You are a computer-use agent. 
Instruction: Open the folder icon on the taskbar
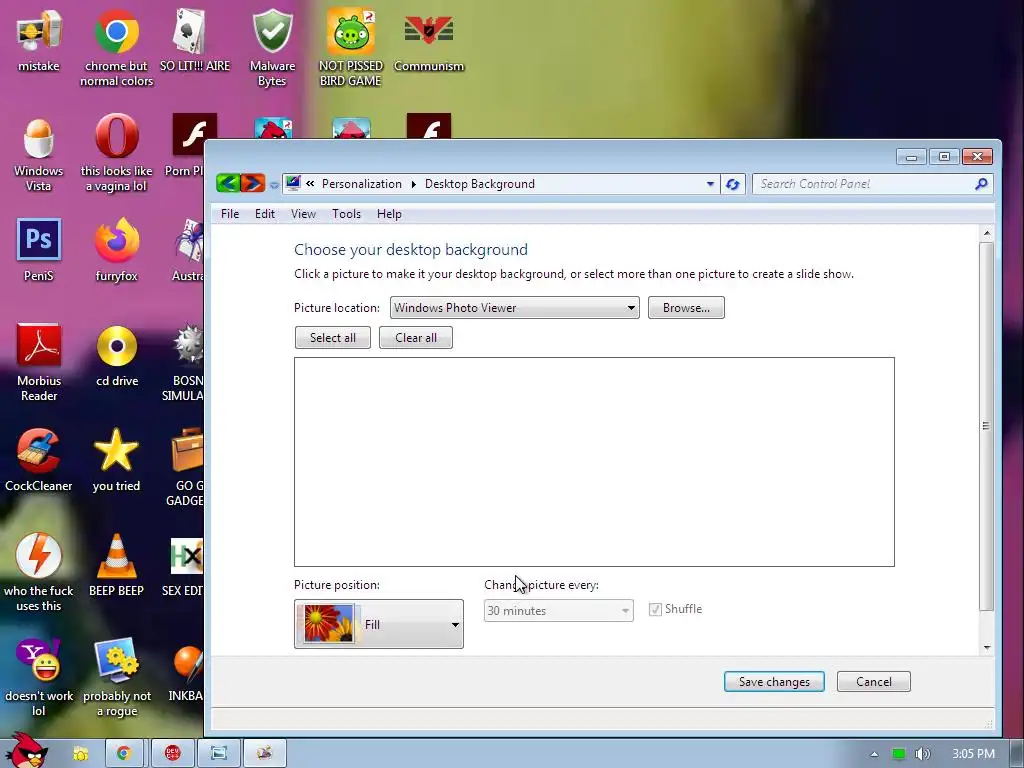click(80, 753)
